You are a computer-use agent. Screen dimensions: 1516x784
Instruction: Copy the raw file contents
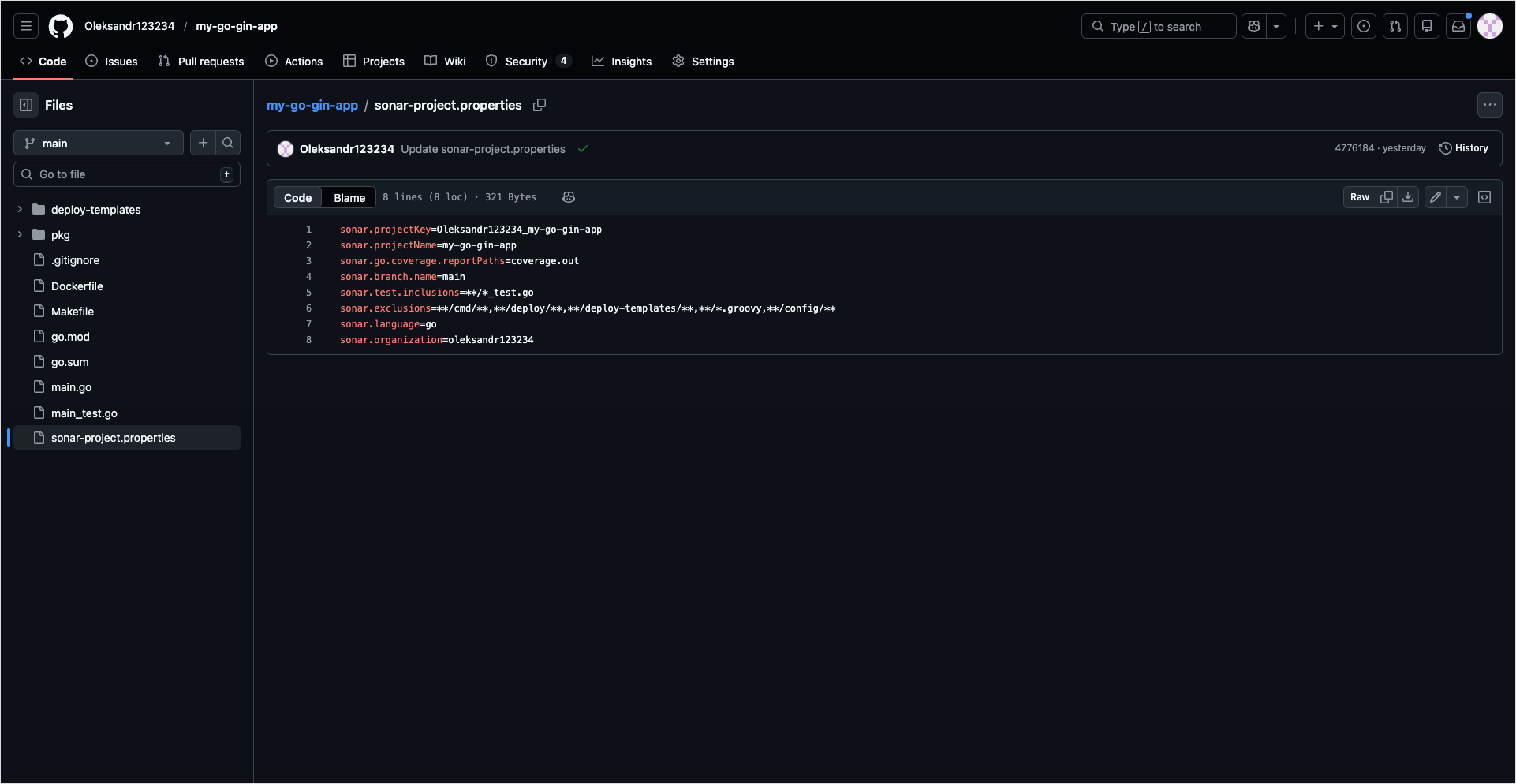1387,197
